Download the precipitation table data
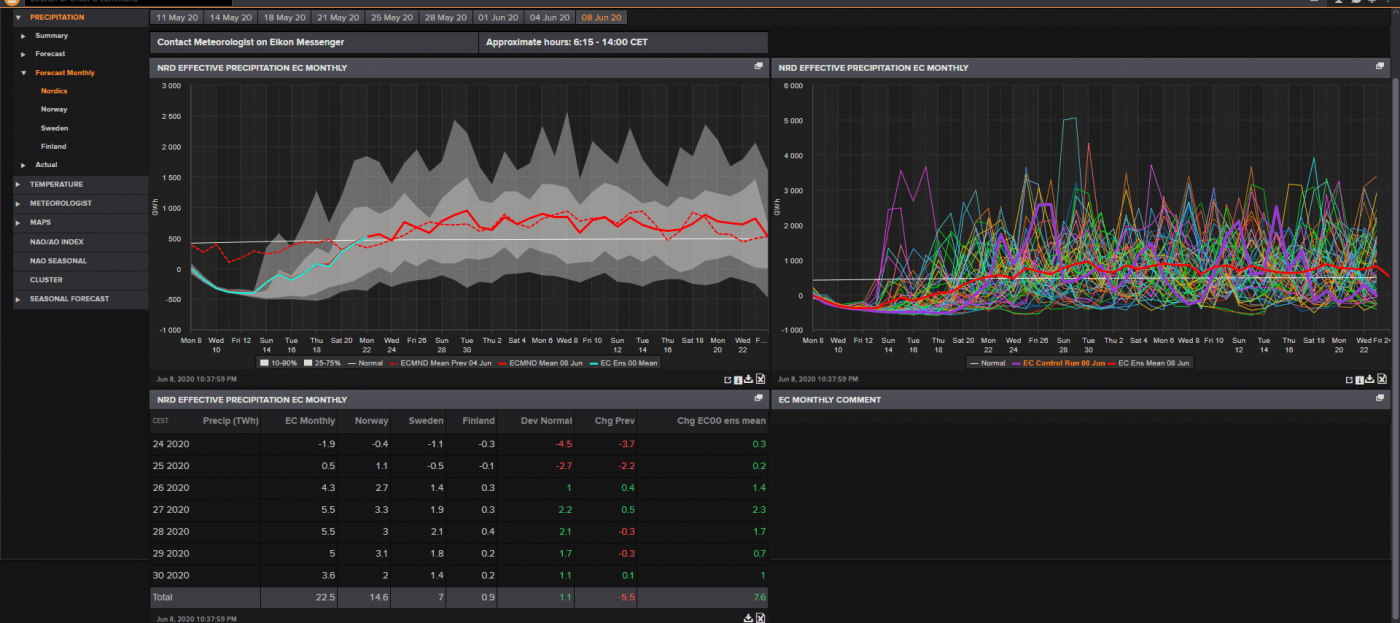1400x623 pixels. 749,618
